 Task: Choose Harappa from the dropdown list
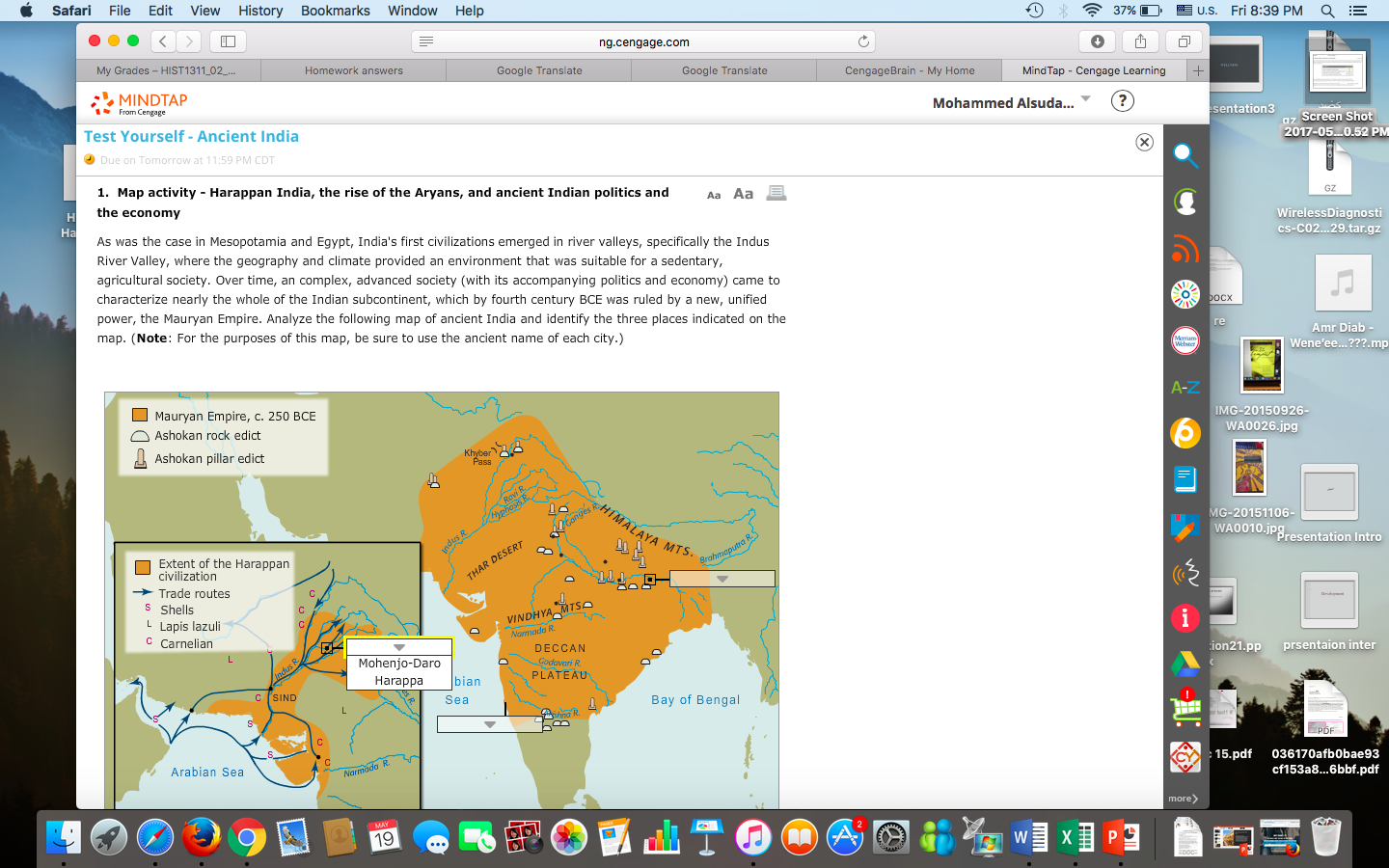coord(399,680)
